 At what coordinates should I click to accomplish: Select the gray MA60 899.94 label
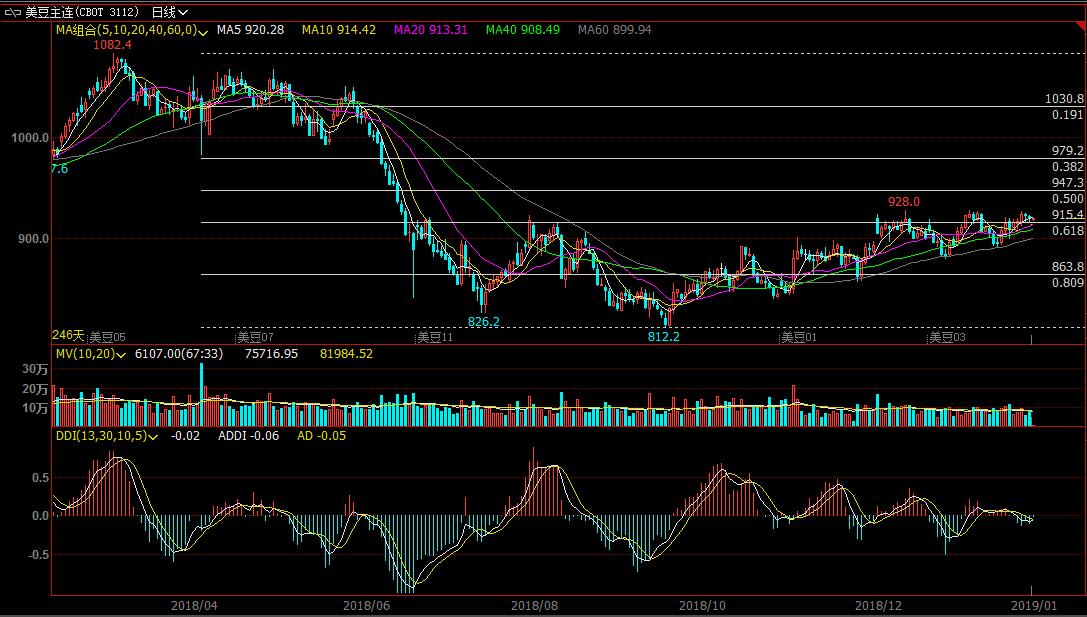point(614,30)
